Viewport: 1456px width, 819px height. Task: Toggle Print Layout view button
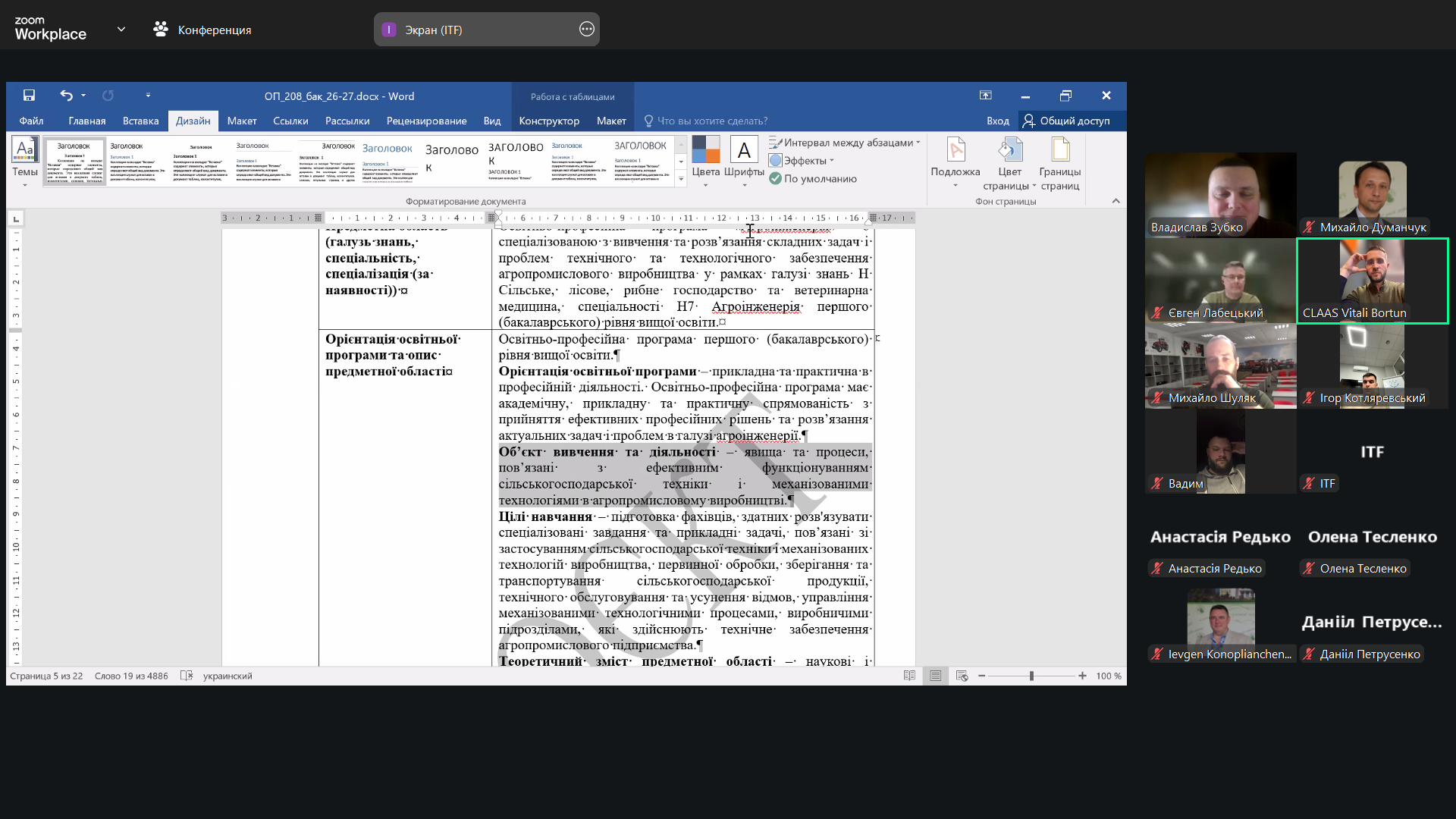935,676
